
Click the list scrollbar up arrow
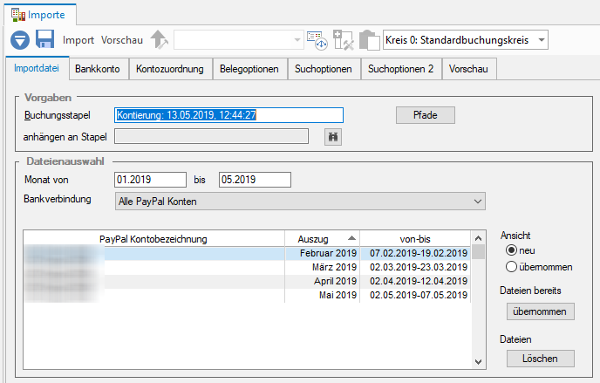coord(478,238)
